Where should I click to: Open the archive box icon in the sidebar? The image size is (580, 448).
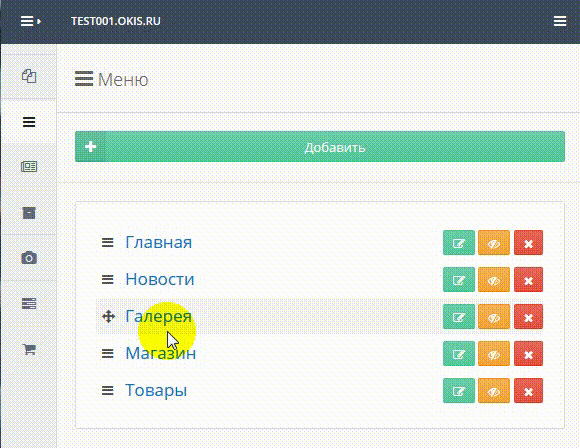tap(29, 213)
